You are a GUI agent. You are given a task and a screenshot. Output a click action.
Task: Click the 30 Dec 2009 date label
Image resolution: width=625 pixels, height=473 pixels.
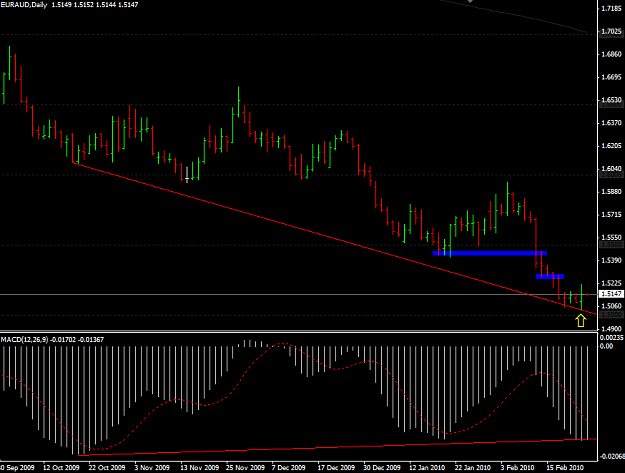(x=382, y=467)
